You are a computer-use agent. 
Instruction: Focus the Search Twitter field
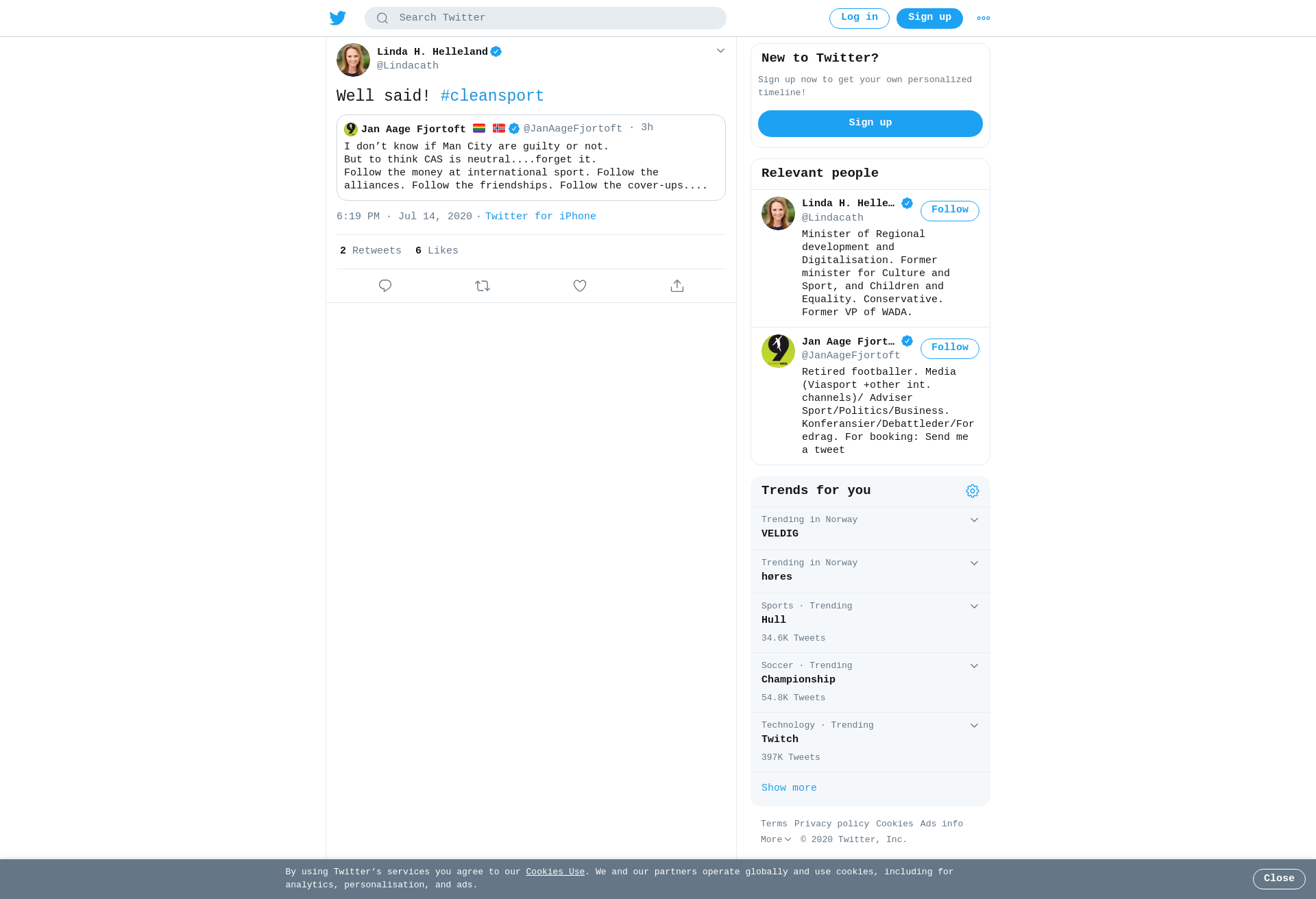coord(546,18)
